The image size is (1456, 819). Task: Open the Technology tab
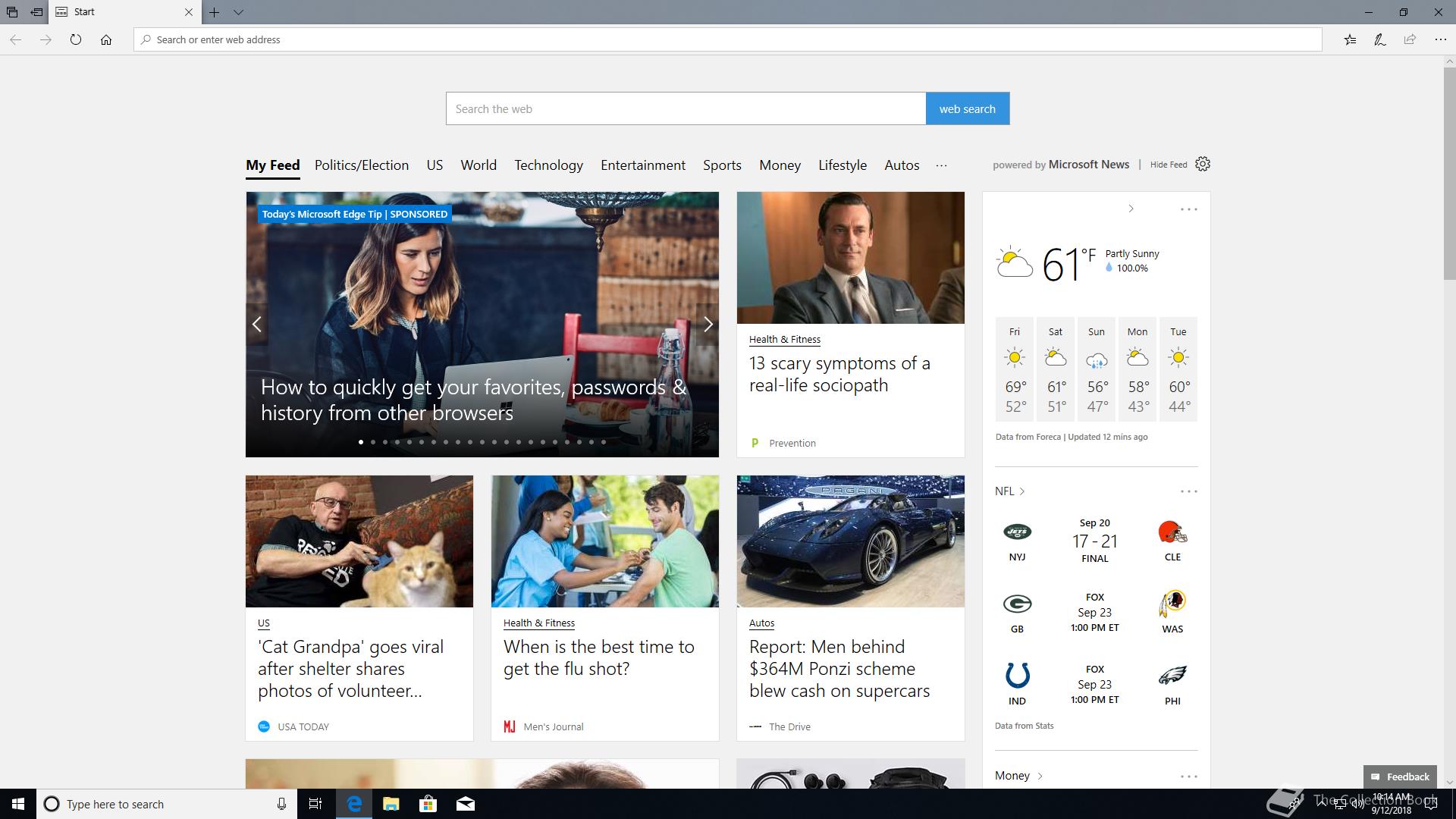click(548, 165)
